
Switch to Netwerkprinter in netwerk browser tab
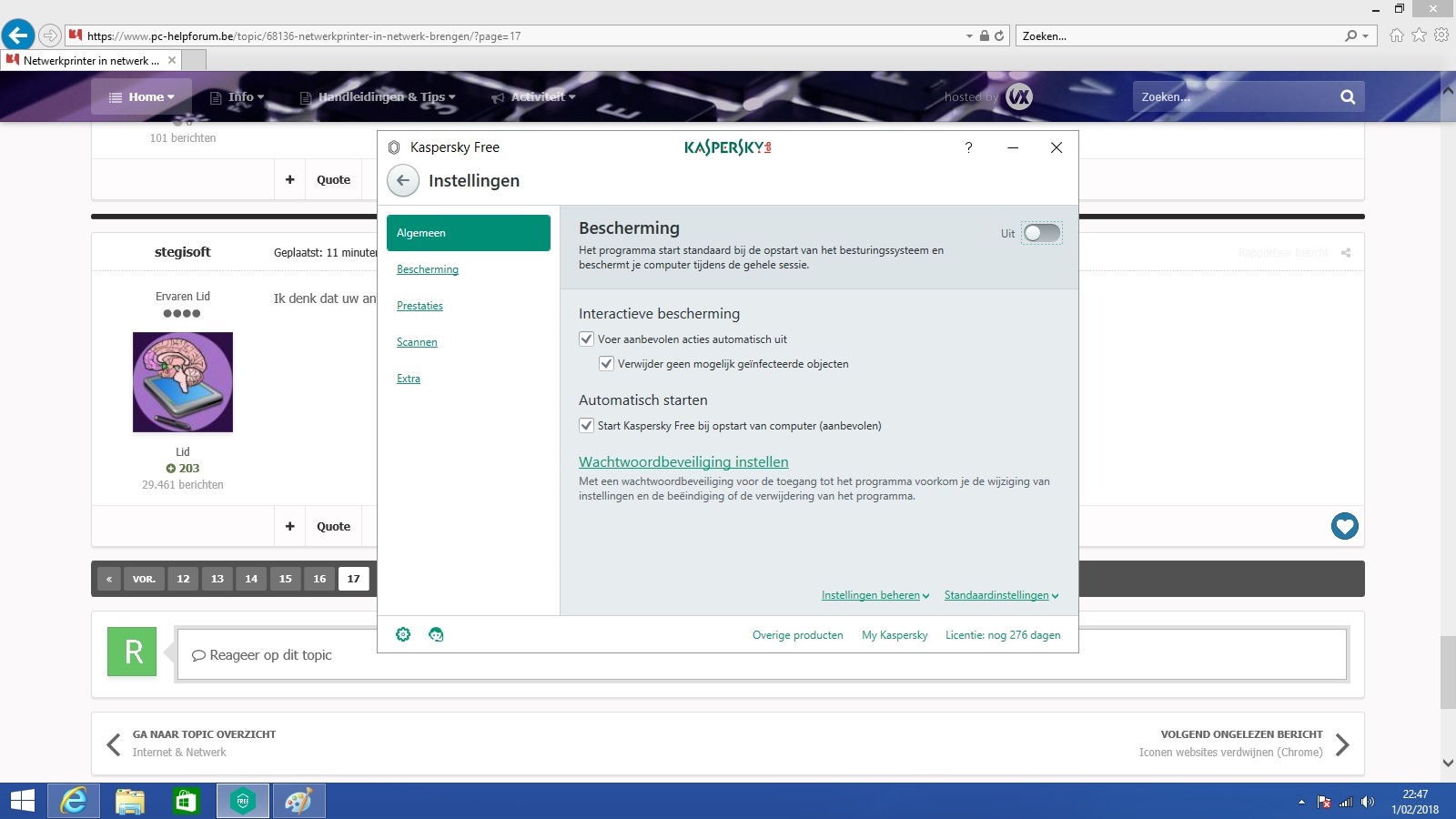(91, 60)
